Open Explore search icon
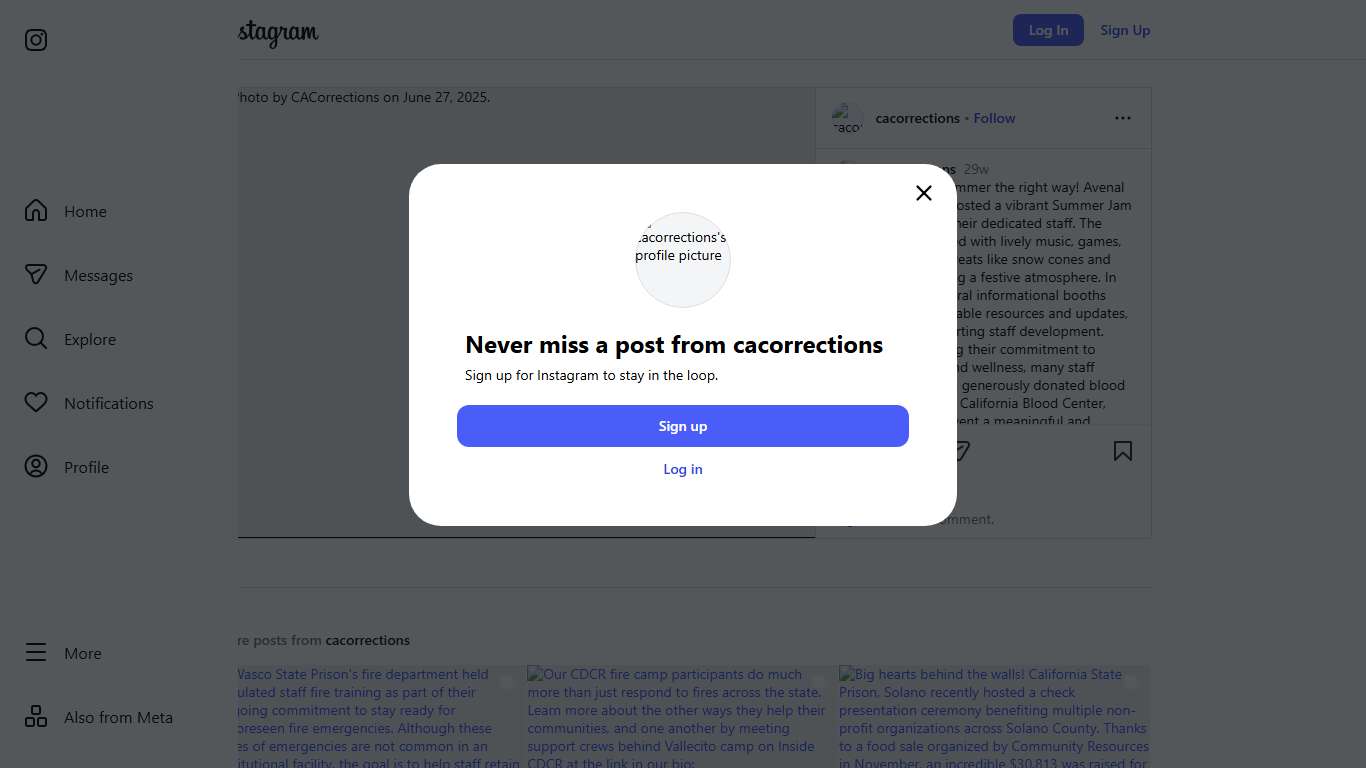The height and width of the screenshot is (768, 1366). coord(36,339)
